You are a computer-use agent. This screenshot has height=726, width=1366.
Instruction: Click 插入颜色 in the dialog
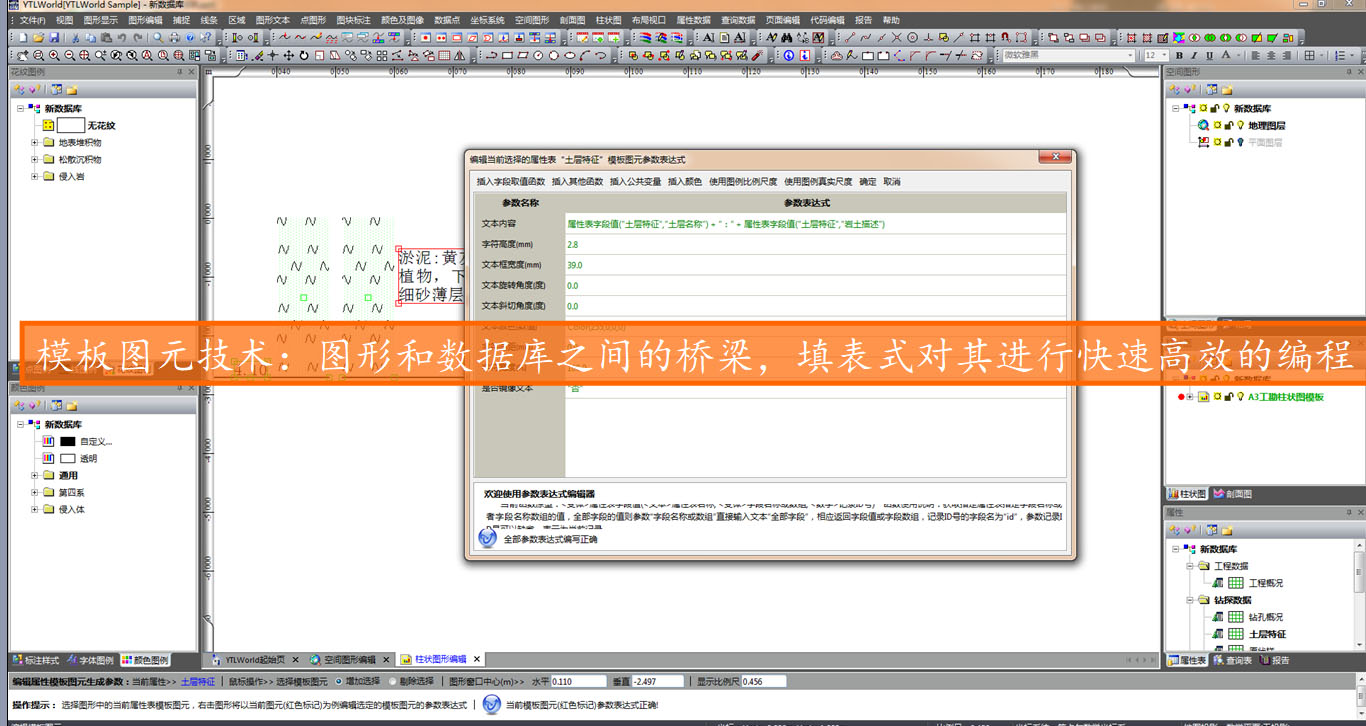685,182
